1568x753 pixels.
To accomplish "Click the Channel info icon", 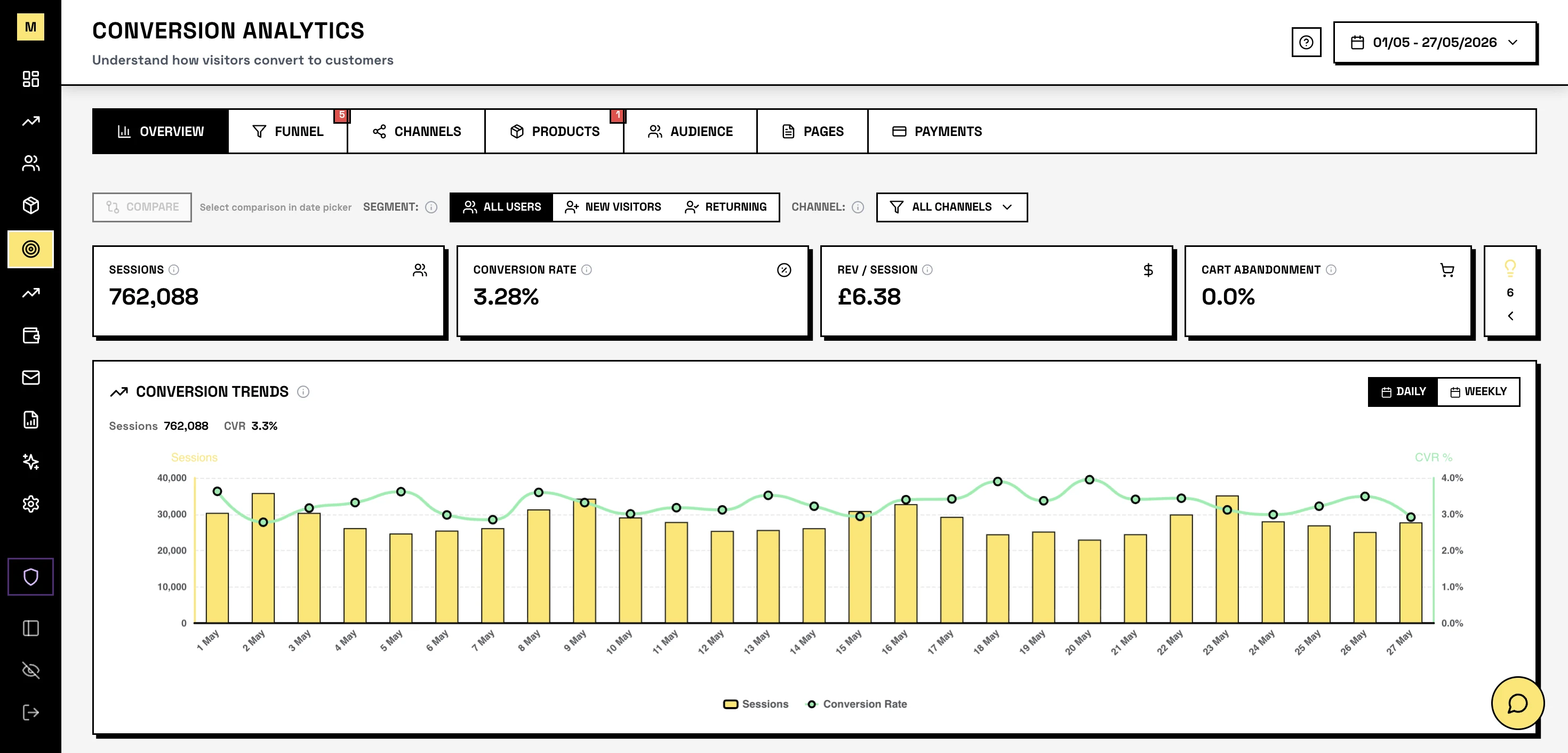I will tap(858, 207).
